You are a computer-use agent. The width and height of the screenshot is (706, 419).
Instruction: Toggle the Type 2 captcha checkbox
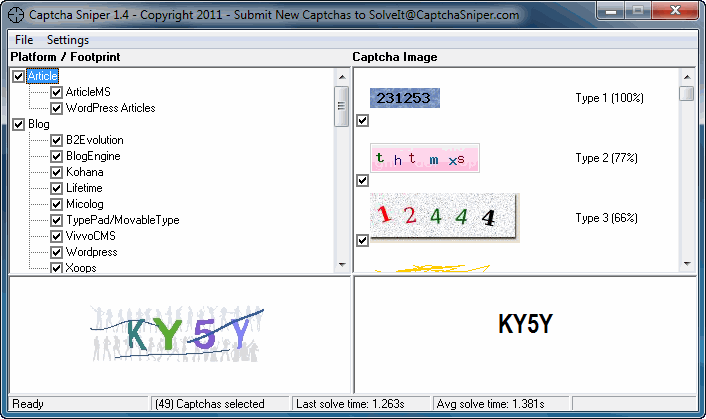pos(362,180)
